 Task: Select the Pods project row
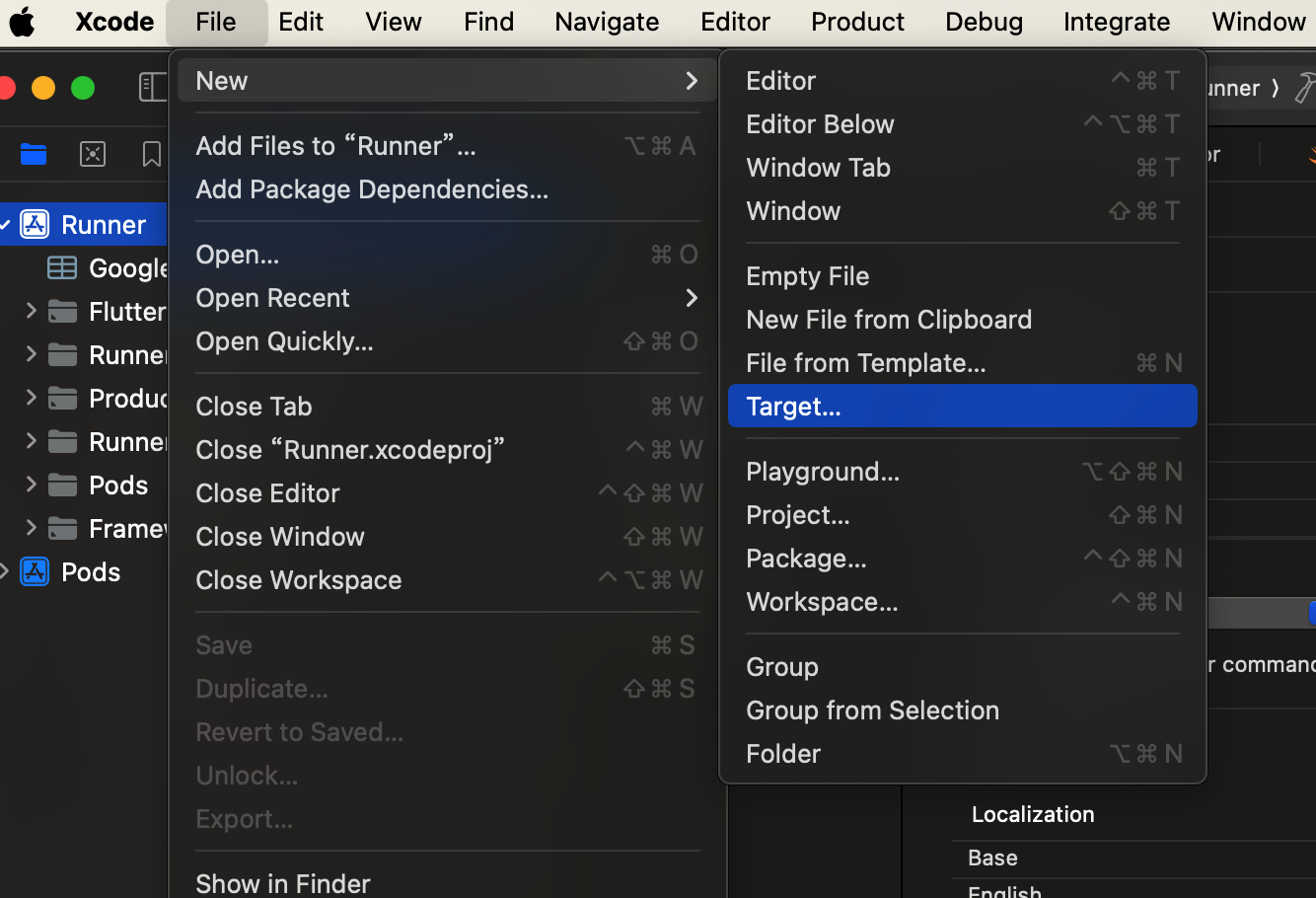point(84,571)
